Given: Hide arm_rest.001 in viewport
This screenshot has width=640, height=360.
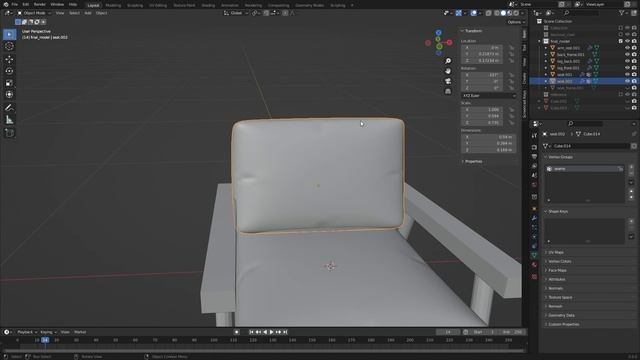Looking at the screenshot, I should [627, 48].
